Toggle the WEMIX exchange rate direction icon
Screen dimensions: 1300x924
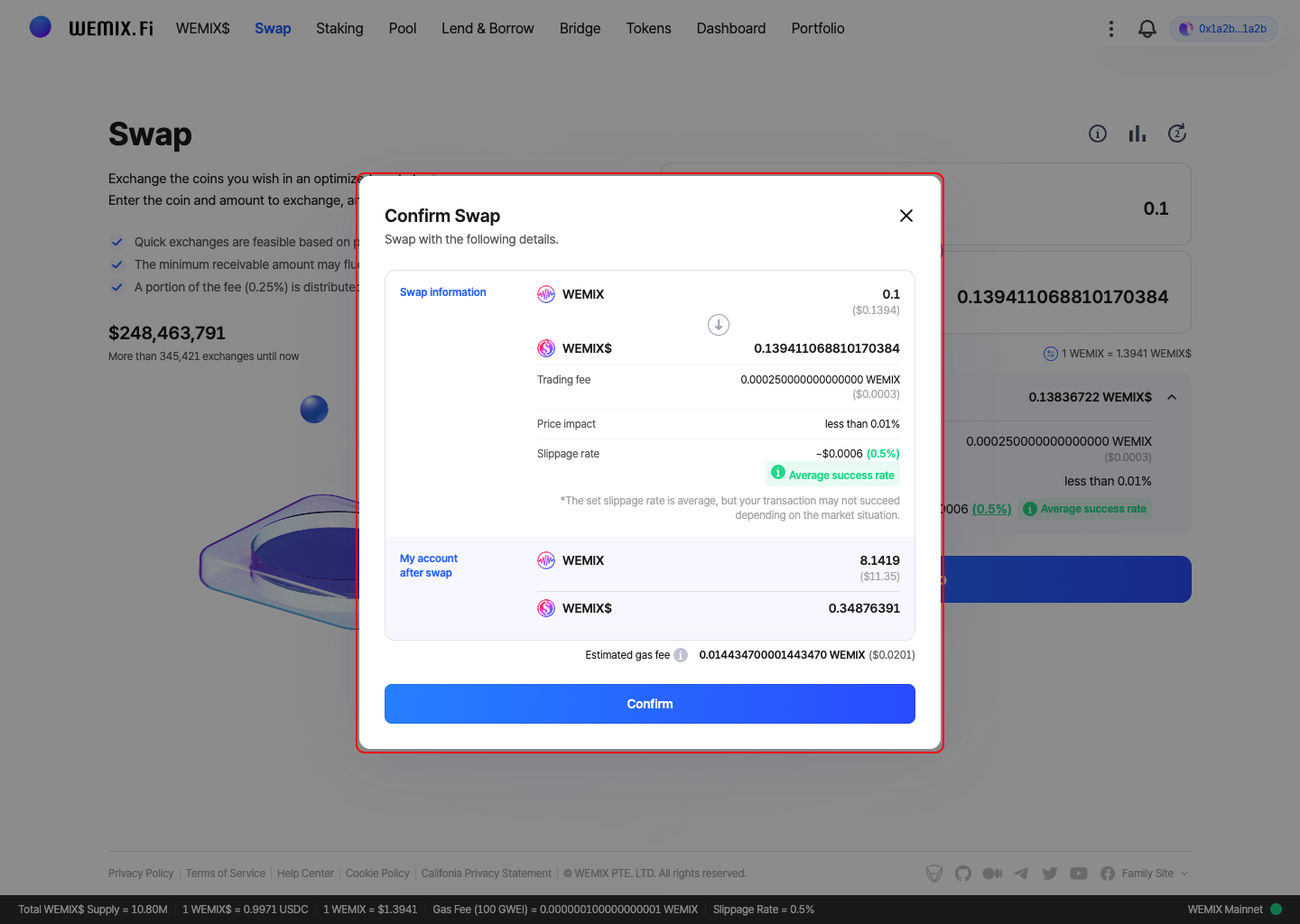point(1051,354)
